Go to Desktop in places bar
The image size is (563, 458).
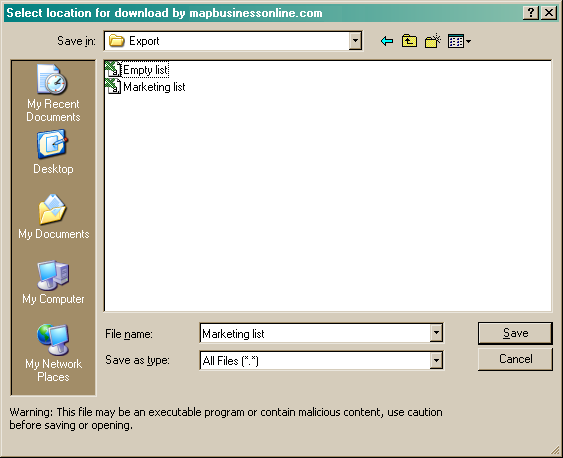(53, 153)
